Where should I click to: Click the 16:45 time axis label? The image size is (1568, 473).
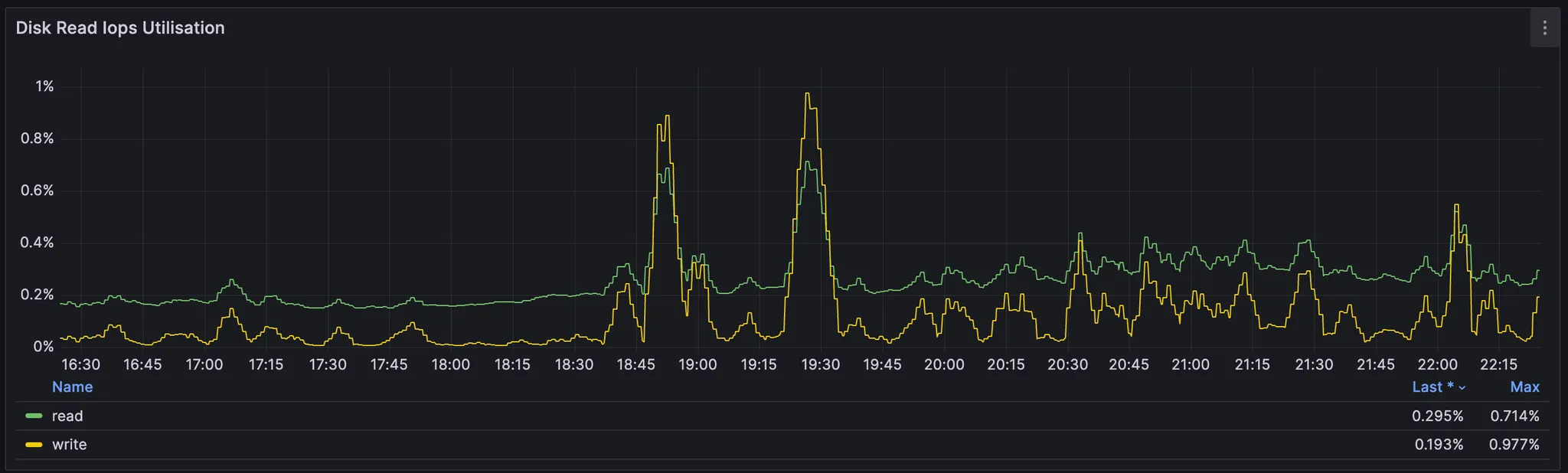[142, 365]
